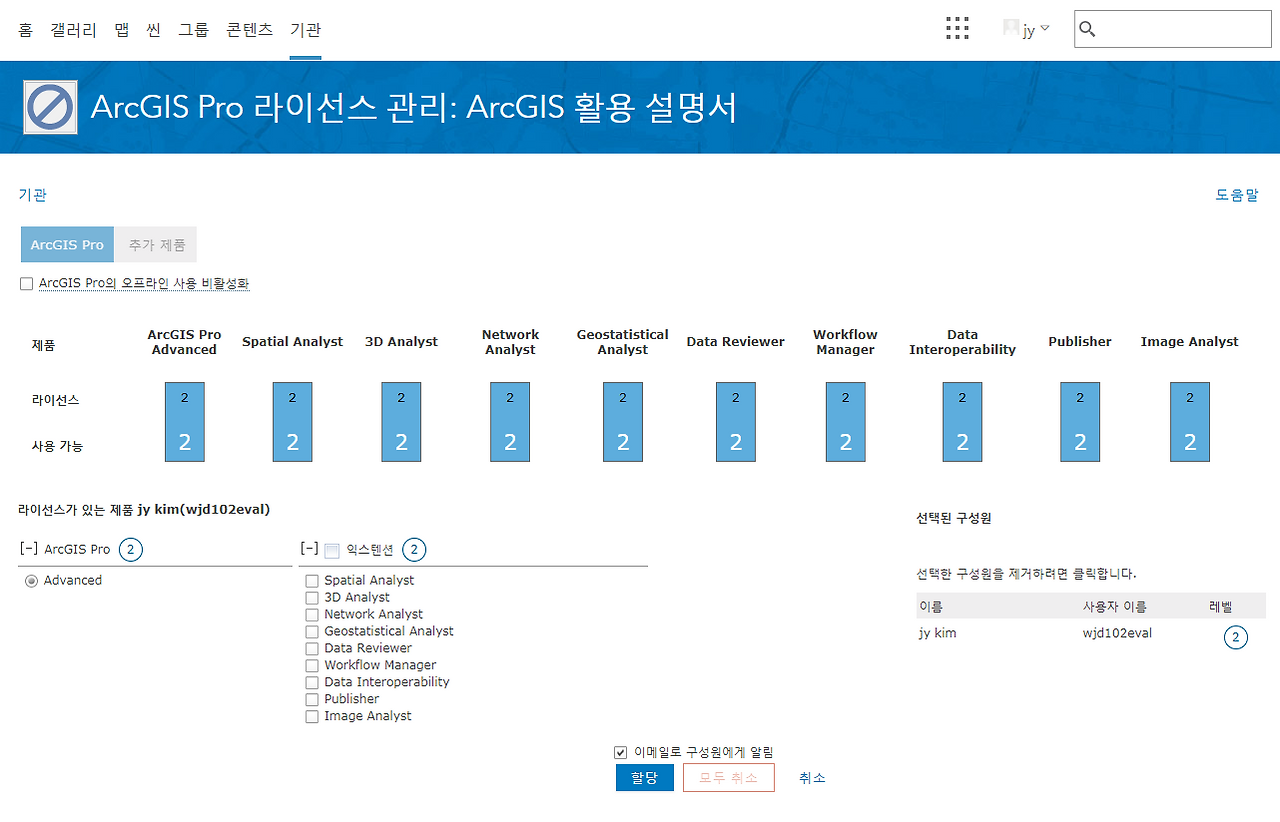The image size is (1280, 822).
Task: Click the ArcGIS Pro level 2 badge
Action: tap(130, 549)
